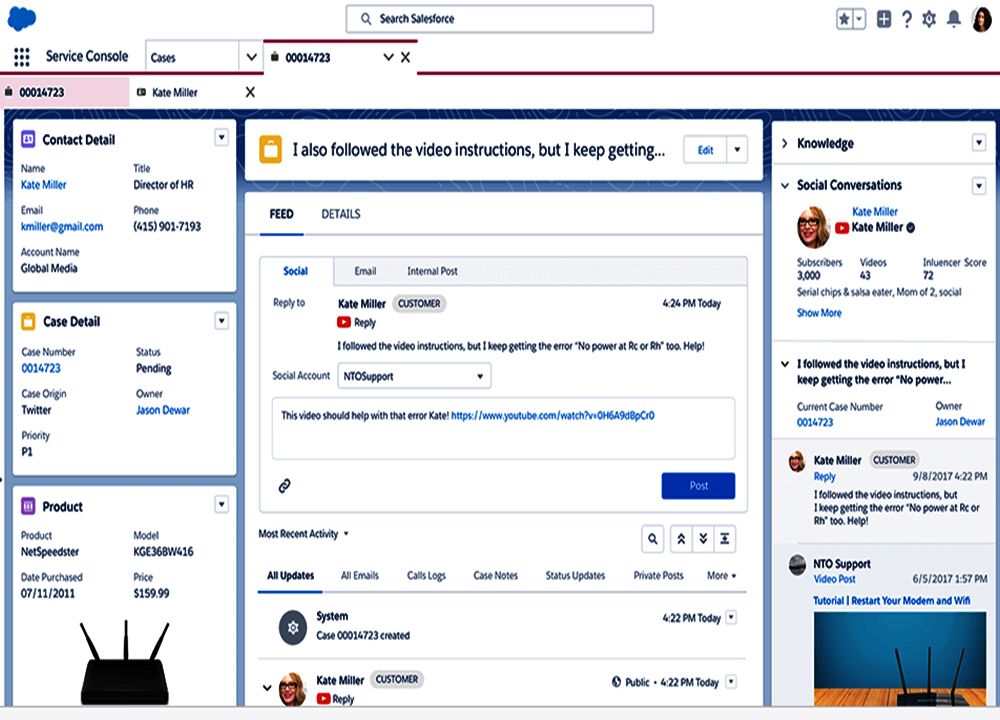
Task: Open the dropdown beside the Edit button
Action: pos(737,150)
